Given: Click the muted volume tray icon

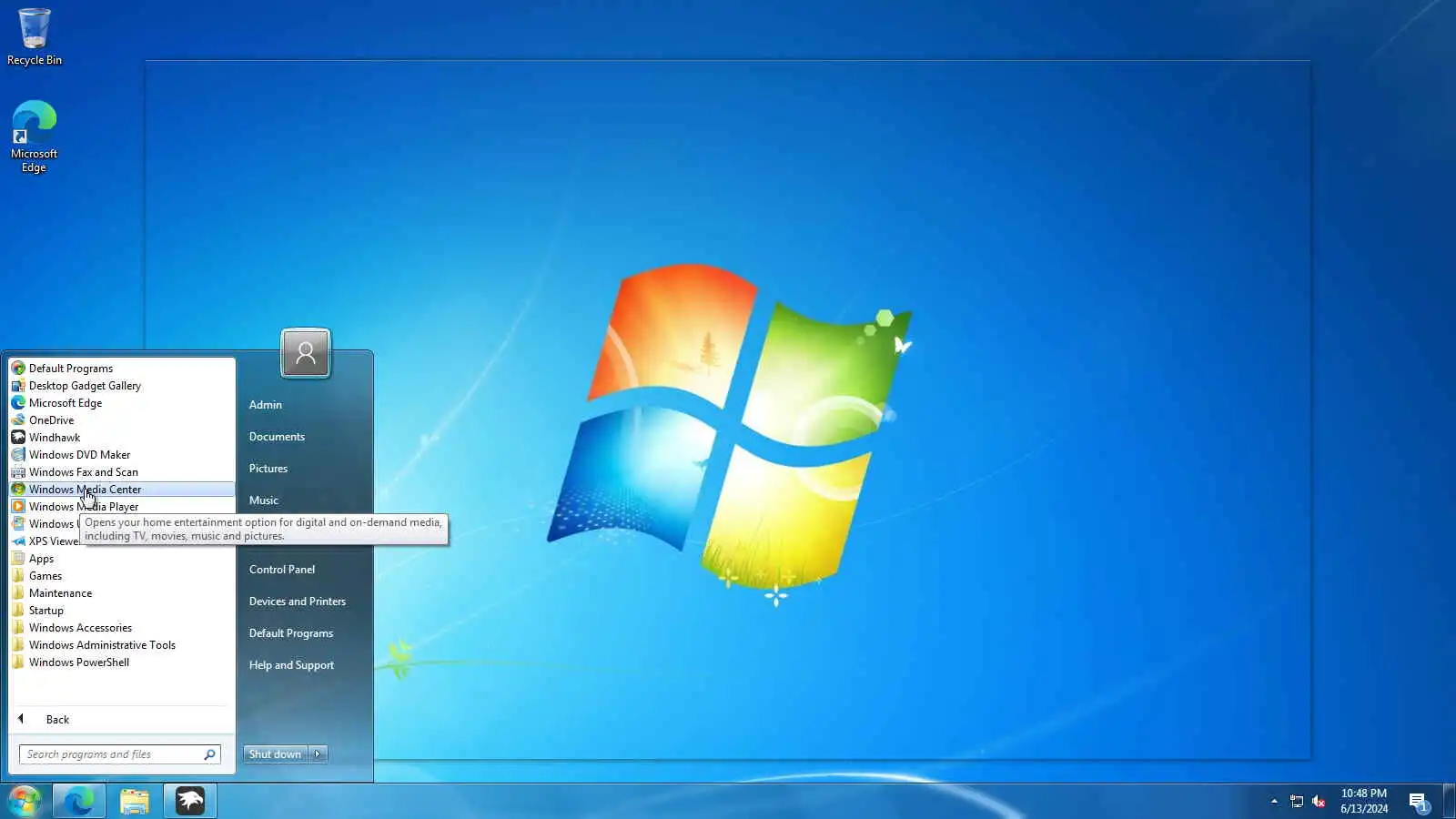Looking at the screenshot, I should point(1319,802).
